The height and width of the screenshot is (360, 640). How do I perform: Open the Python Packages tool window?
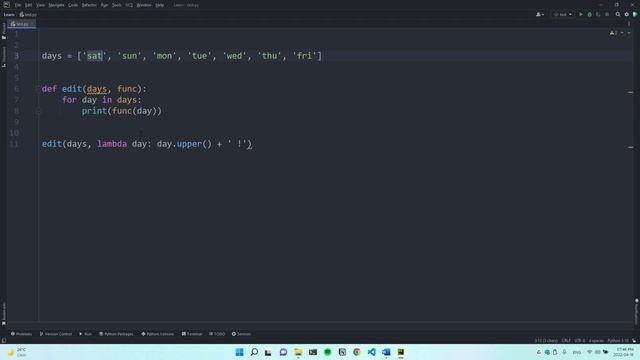point(116,334)
